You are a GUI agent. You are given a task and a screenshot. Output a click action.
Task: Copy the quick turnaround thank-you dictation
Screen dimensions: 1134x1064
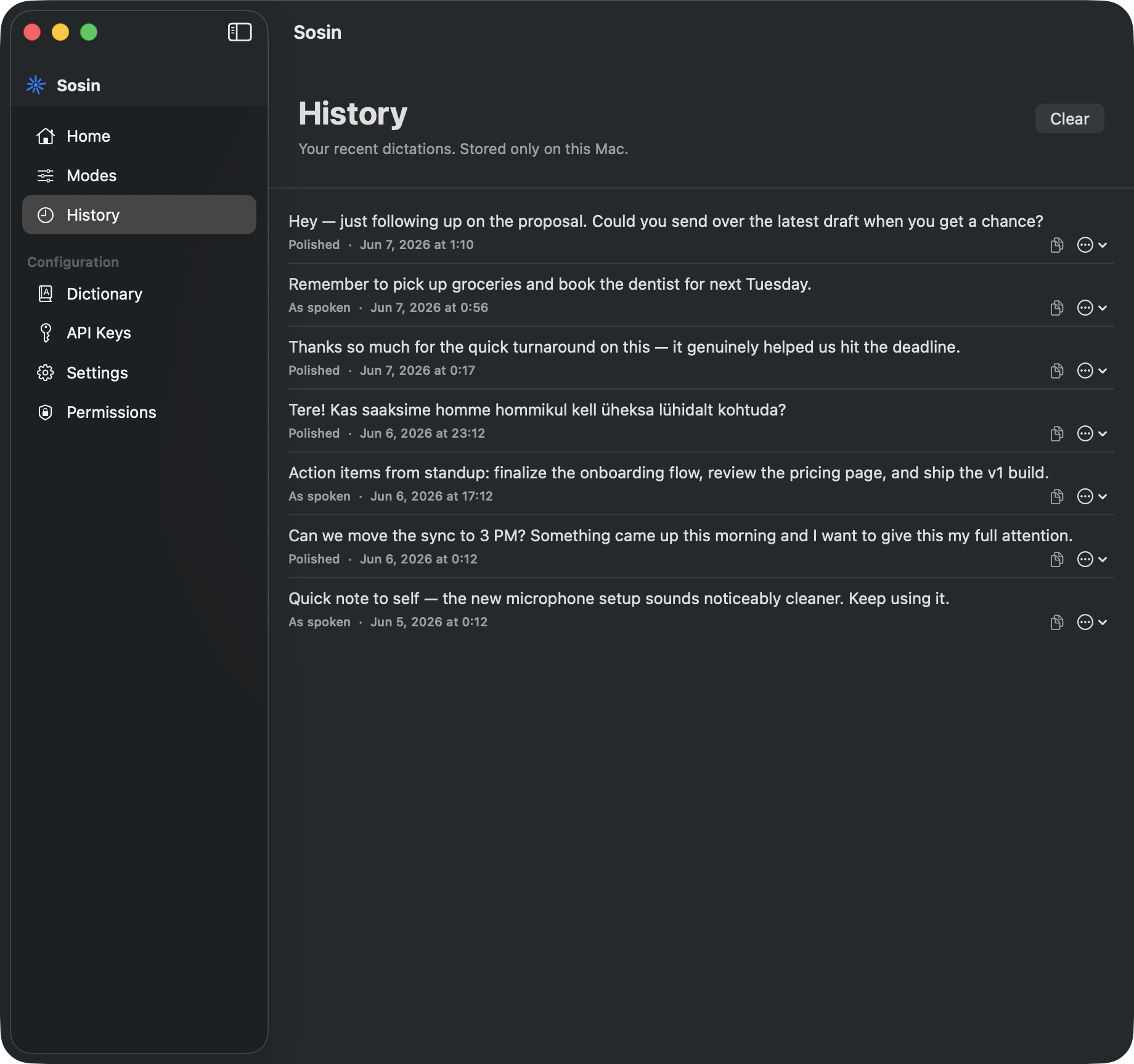click(1057, 371)
